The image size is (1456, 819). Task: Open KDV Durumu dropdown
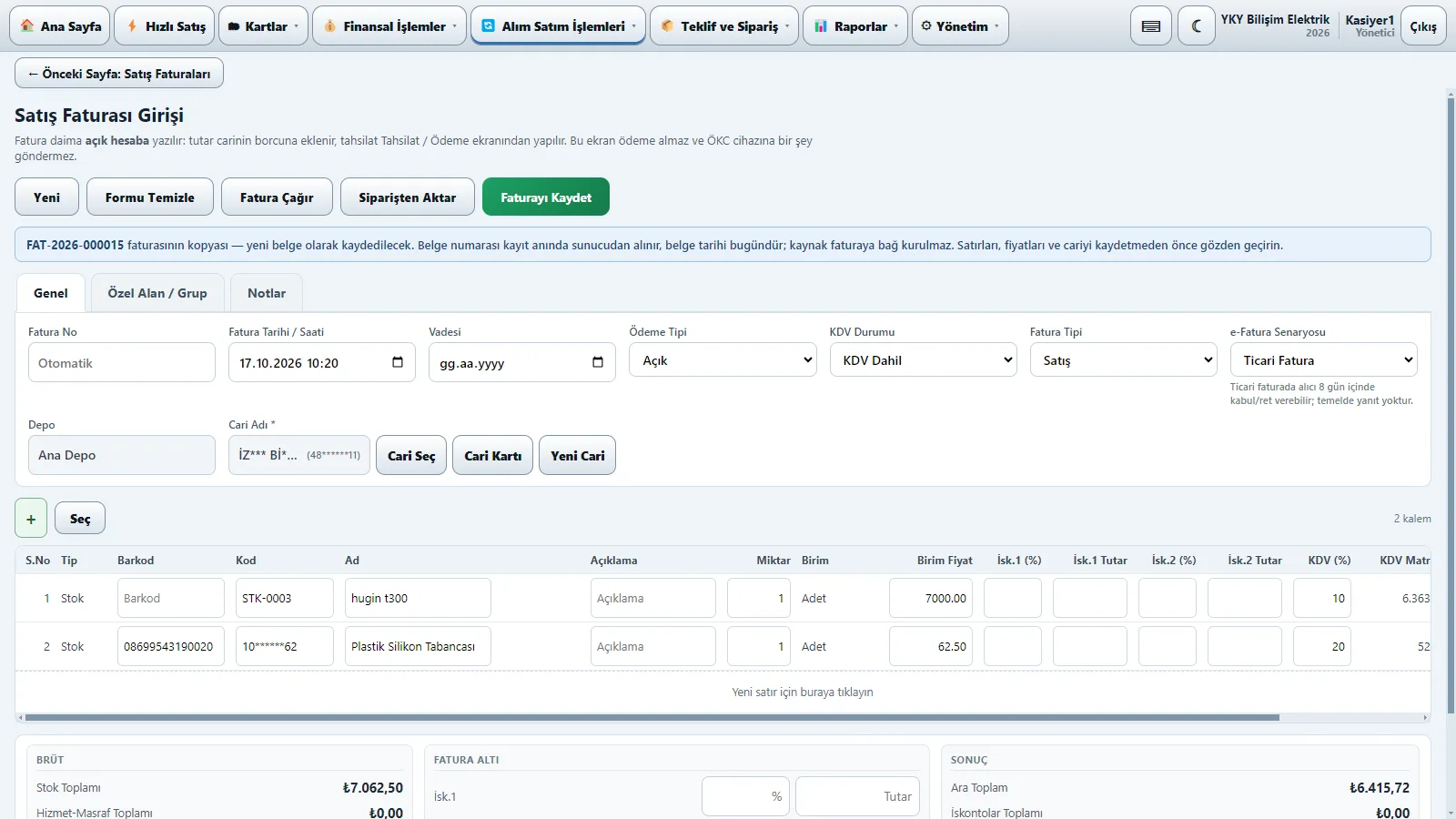click(x=923, y=359)
